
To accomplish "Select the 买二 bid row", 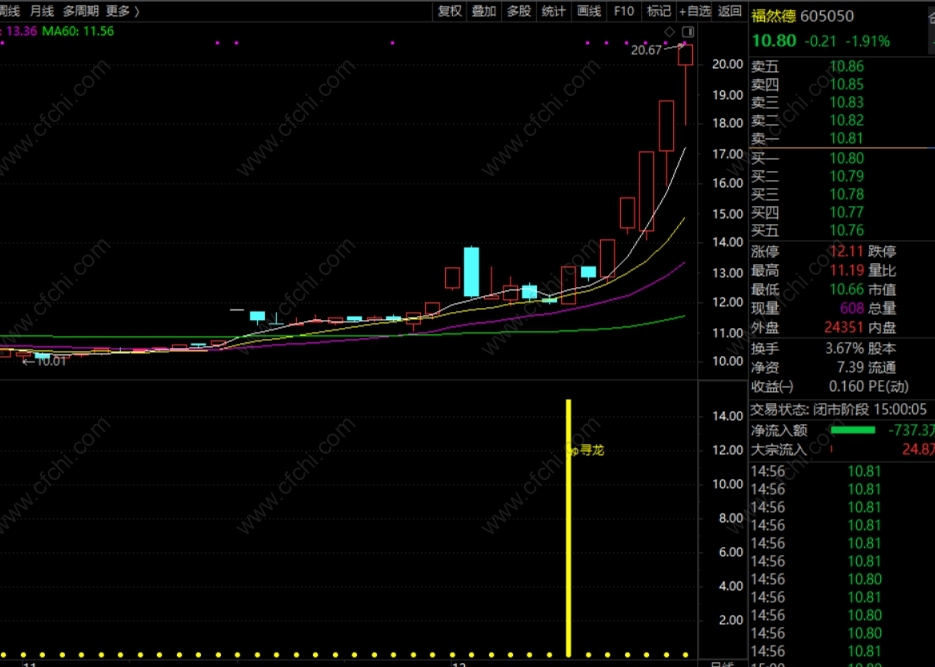I will [x=841, y=176].
